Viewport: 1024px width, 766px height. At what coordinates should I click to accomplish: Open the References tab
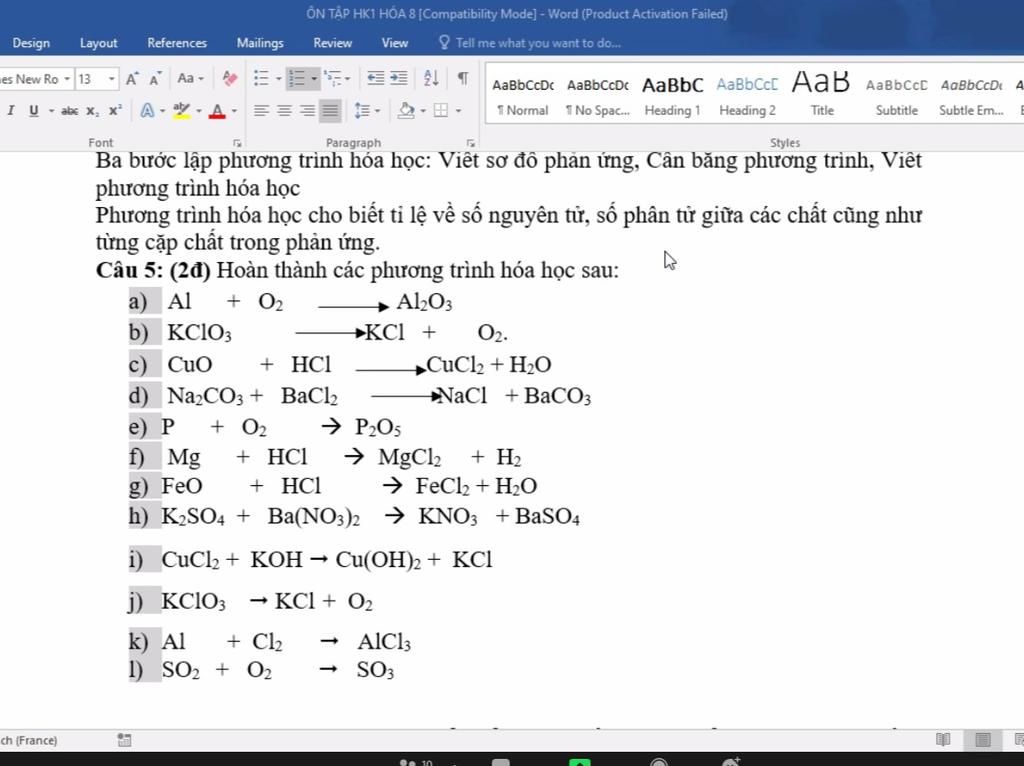click(x=177, y=43)
